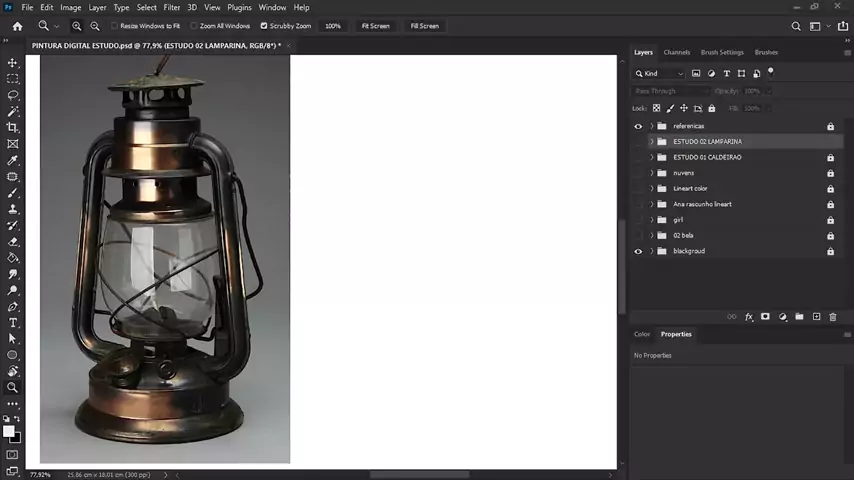Open the search icon in top right
The width and height of the screenshot is (854, 480).
coord(796,26)
